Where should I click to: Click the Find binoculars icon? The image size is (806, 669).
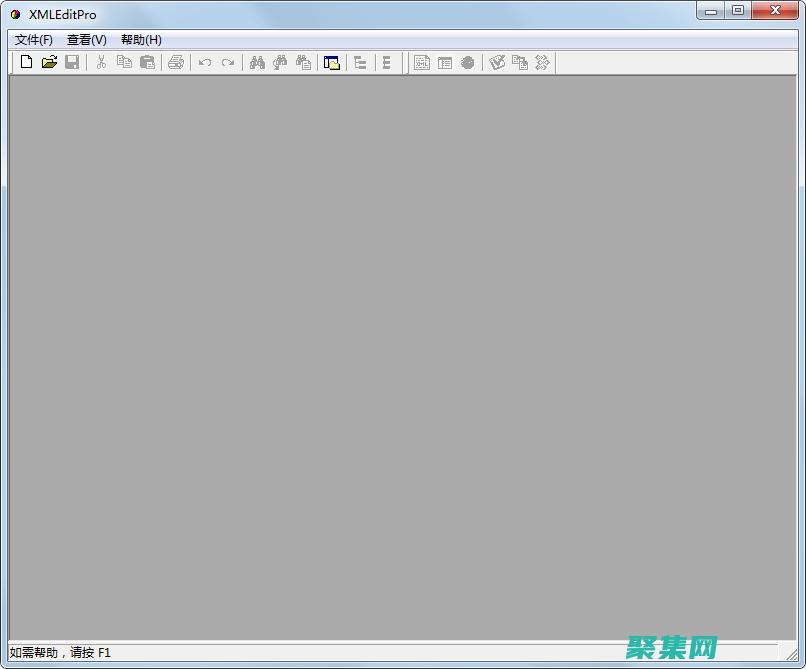coord(257,62)
